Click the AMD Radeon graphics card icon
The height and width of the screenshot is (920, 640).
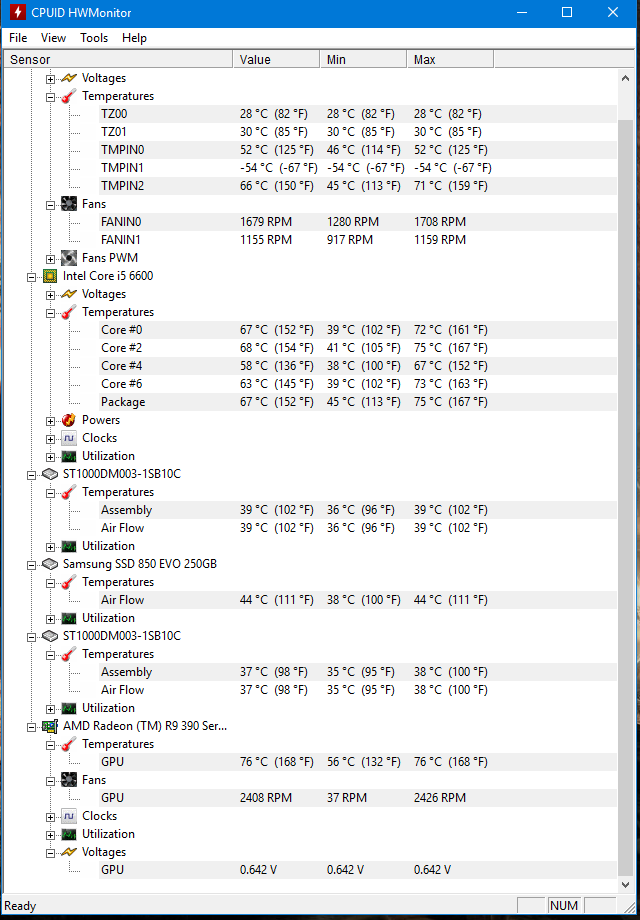50,726
